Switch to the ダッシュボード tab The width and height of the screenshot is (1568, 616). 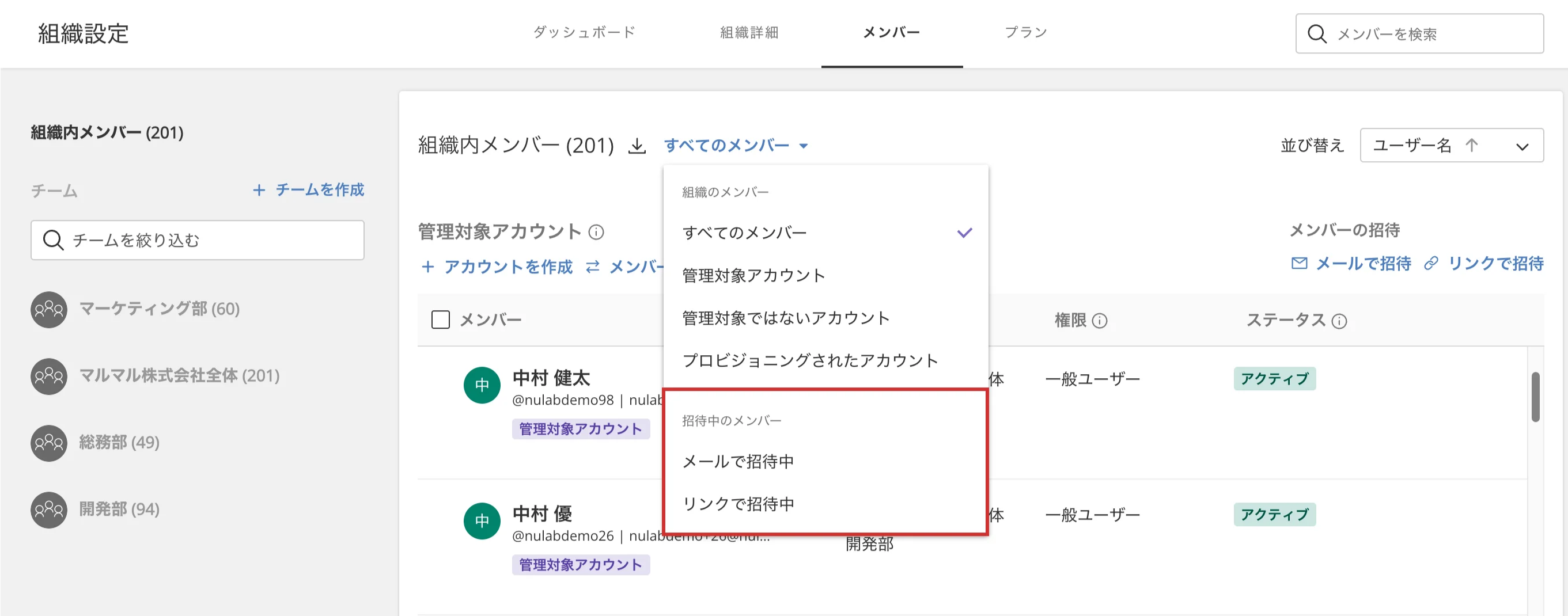pyautogui.click(x=584, y=32)
